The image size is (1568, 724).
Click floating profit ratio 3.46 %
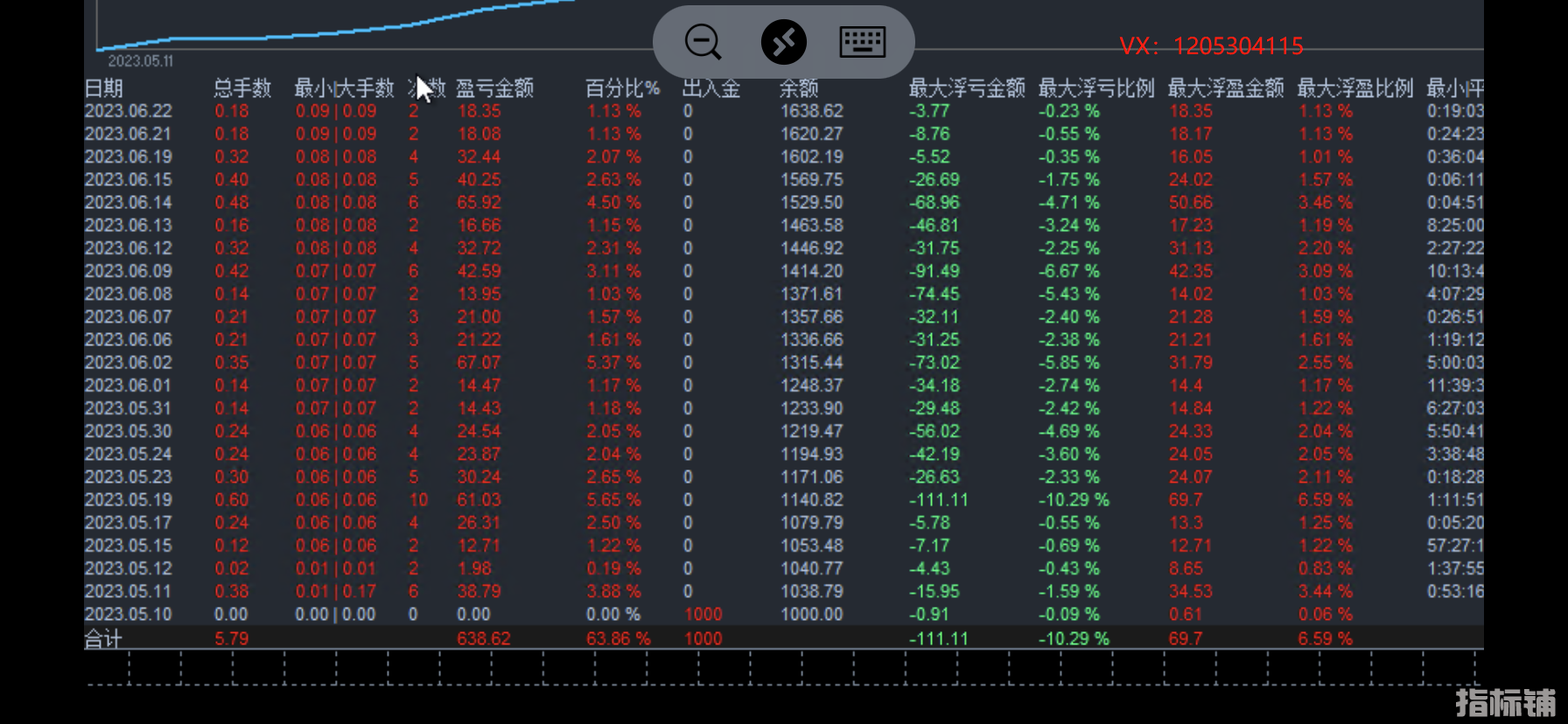coord(1325,202)
